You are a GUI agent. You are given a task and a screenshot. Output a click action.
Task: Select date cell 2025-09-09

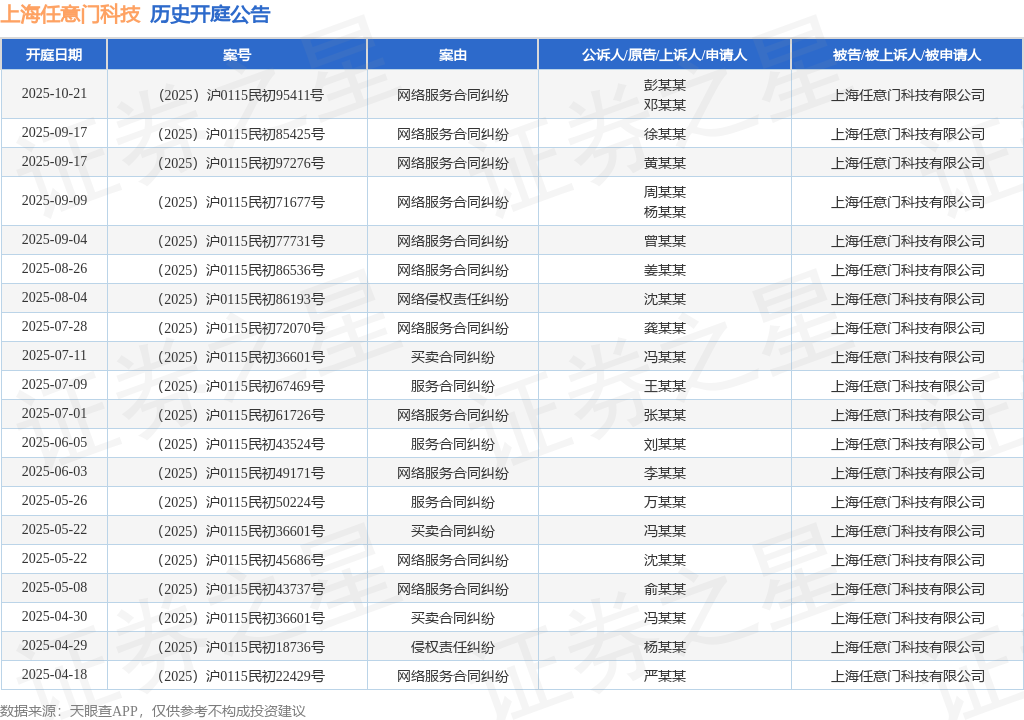click(x=54, y=201)
